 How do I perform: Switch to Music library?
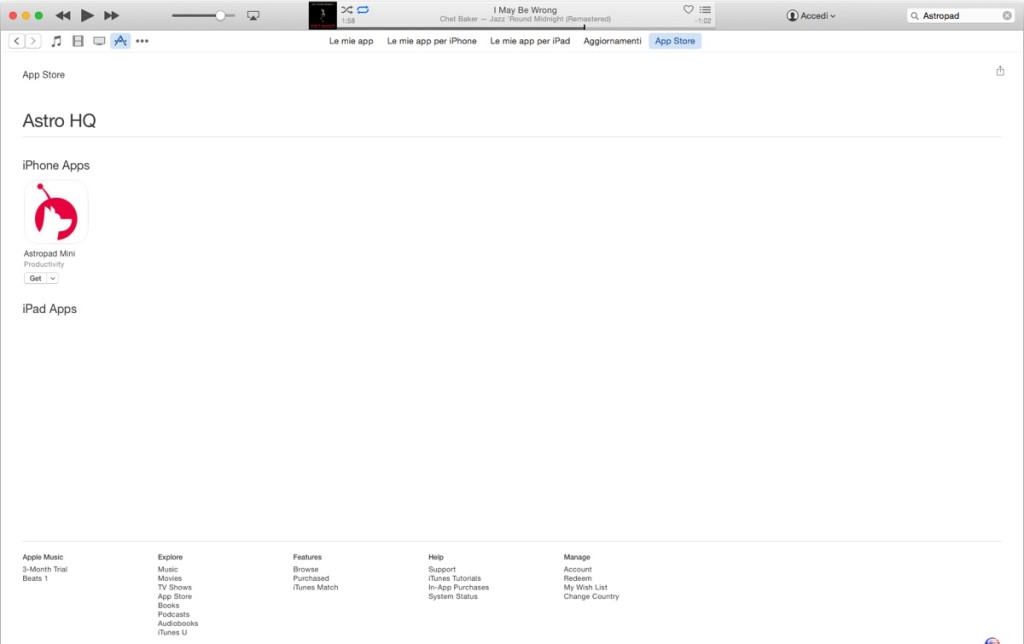click(57, 41)
